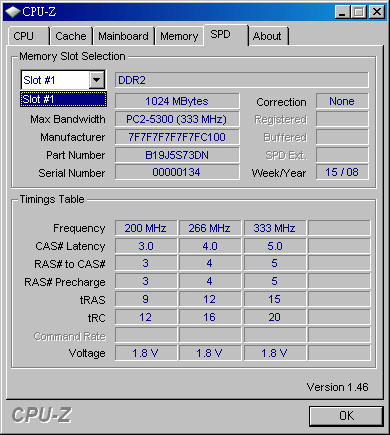Choose Slot #1 from the dropdown list

coord(63,99)
